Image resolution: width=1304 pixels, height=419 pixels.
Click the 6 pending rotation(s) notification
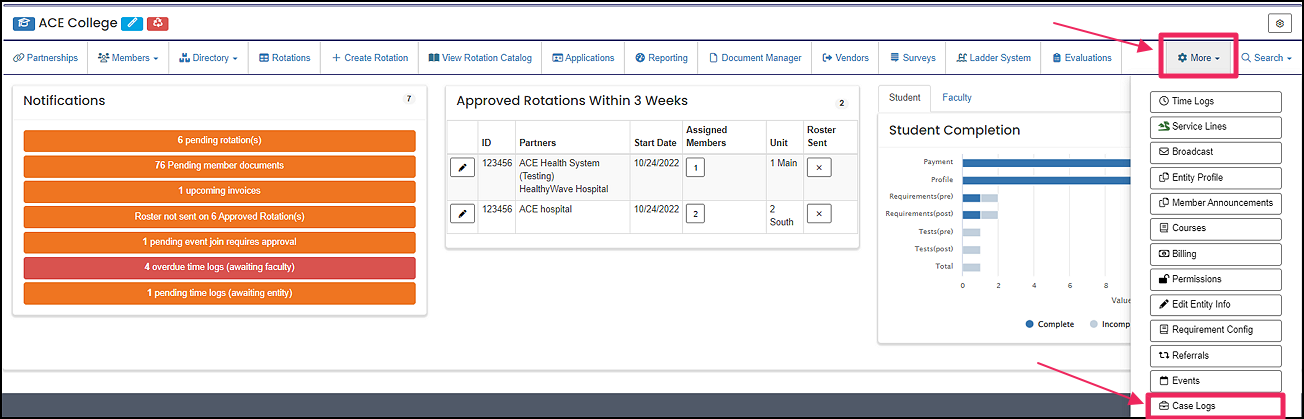coord(219,140)
